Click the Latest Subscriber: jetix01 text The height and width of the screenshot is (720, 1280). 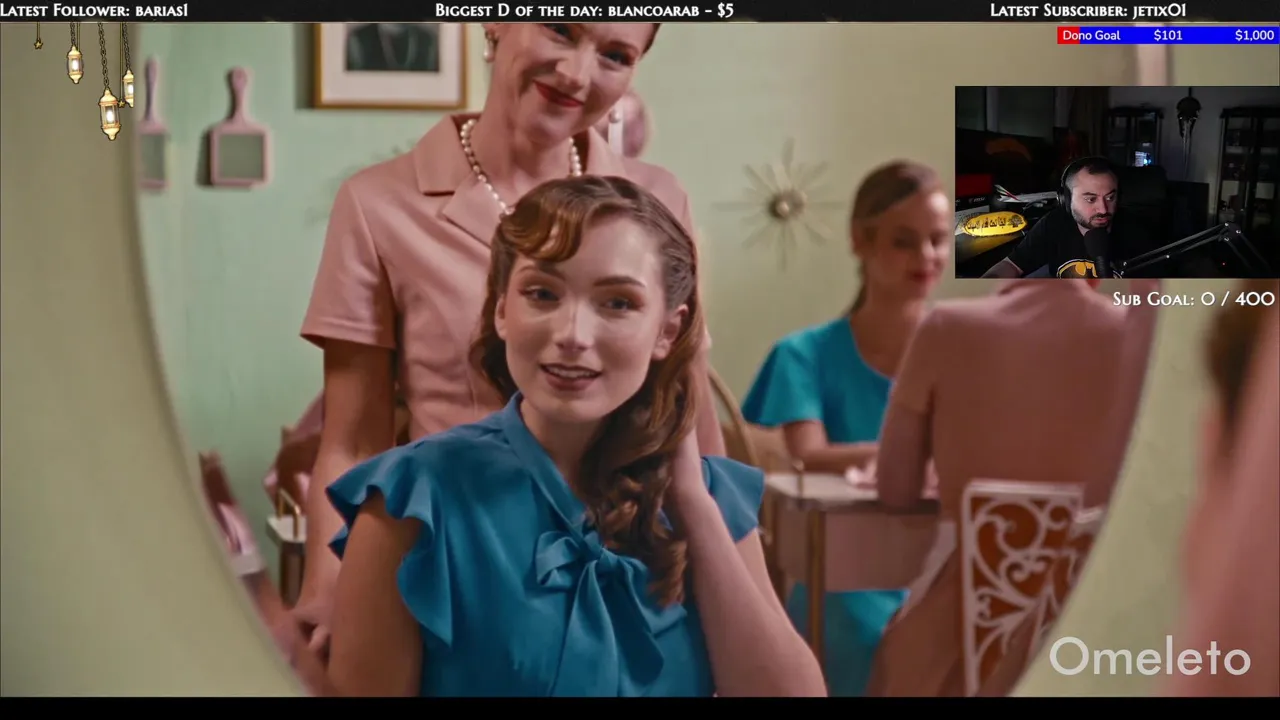1088,10
